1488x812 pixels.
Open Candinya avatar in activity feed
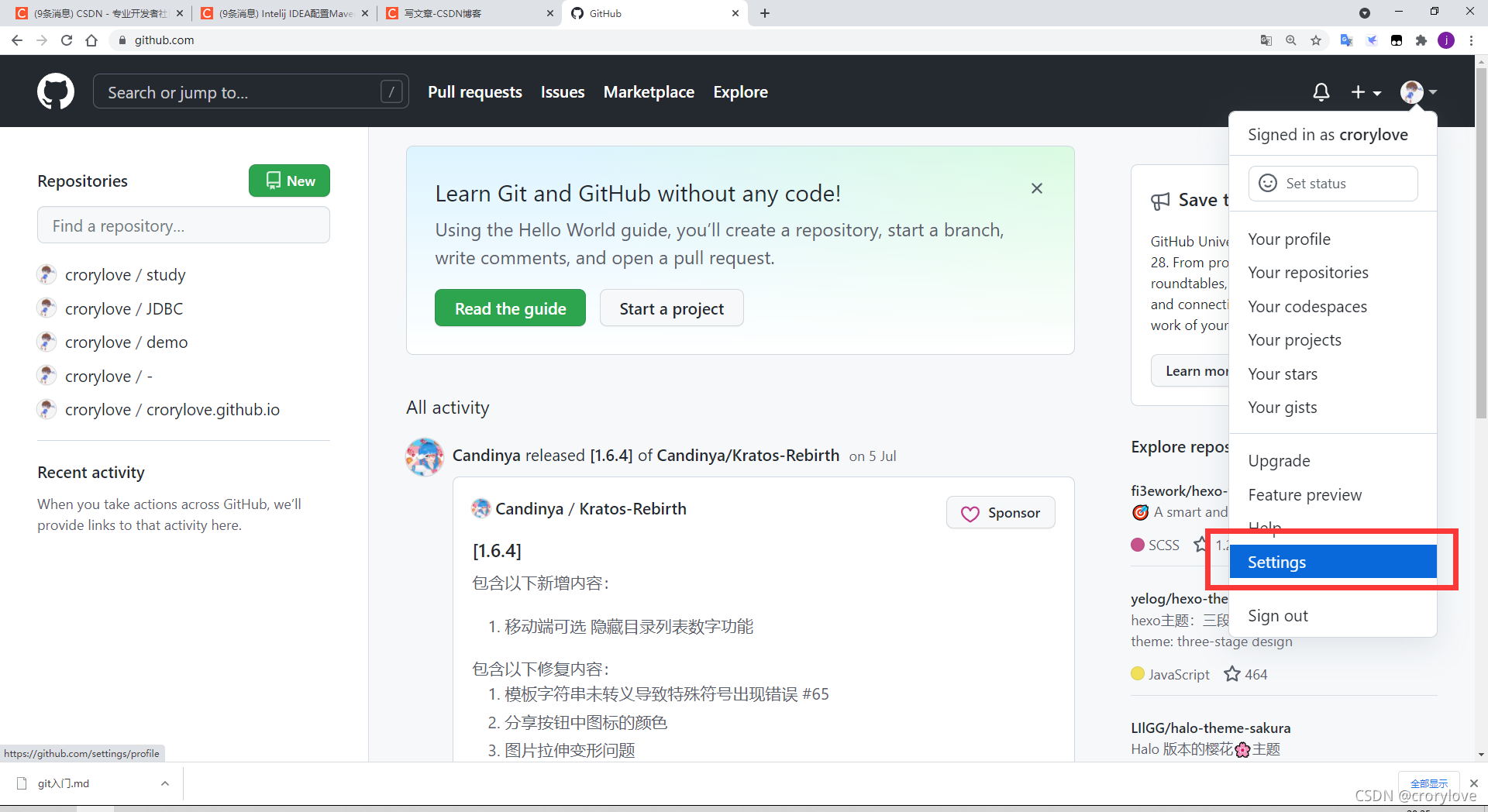tap(425, 456)
